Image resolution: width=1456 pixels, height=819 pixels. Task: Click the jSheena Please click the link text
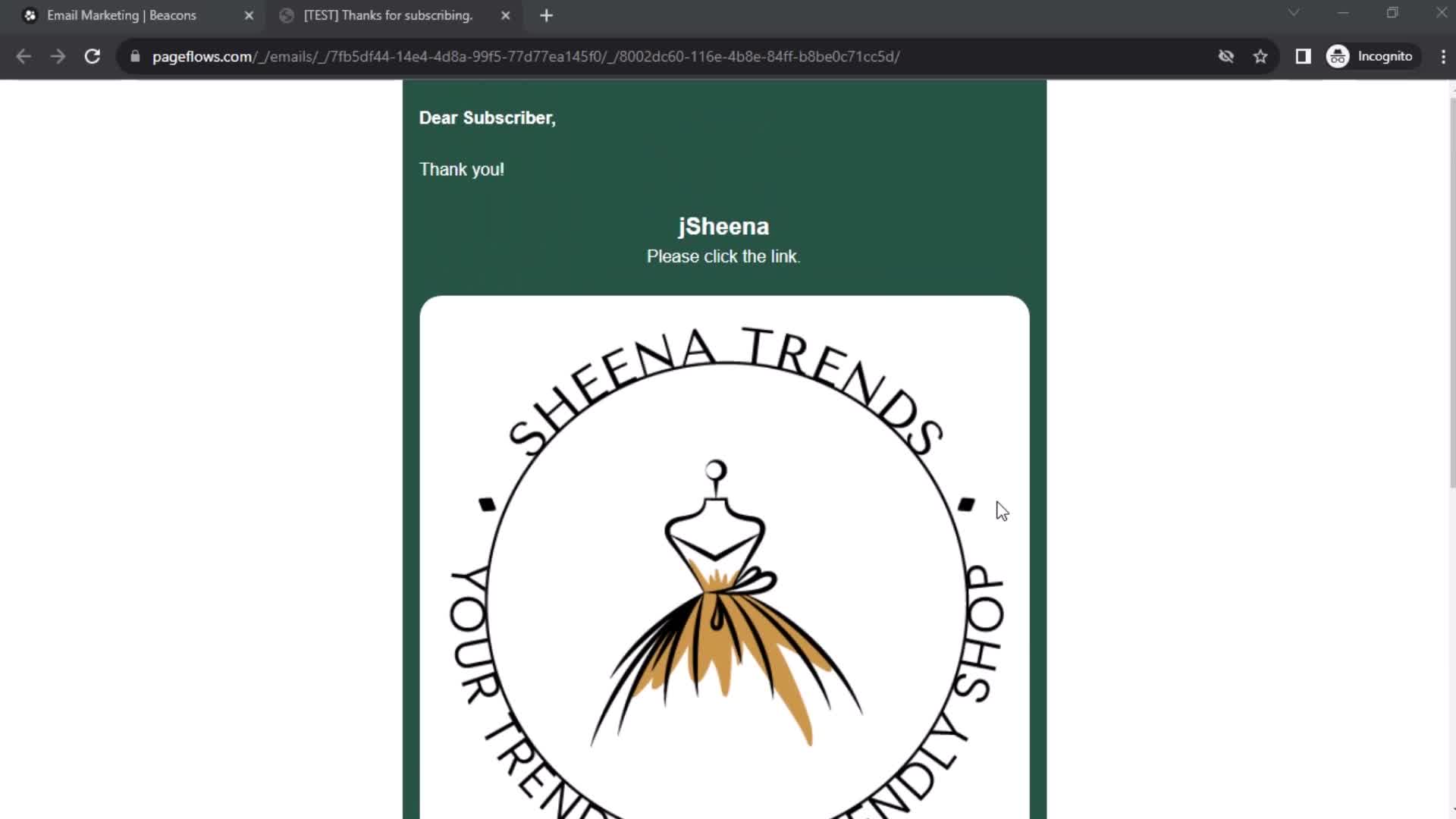pyautogui.click(x=724, y=241)
